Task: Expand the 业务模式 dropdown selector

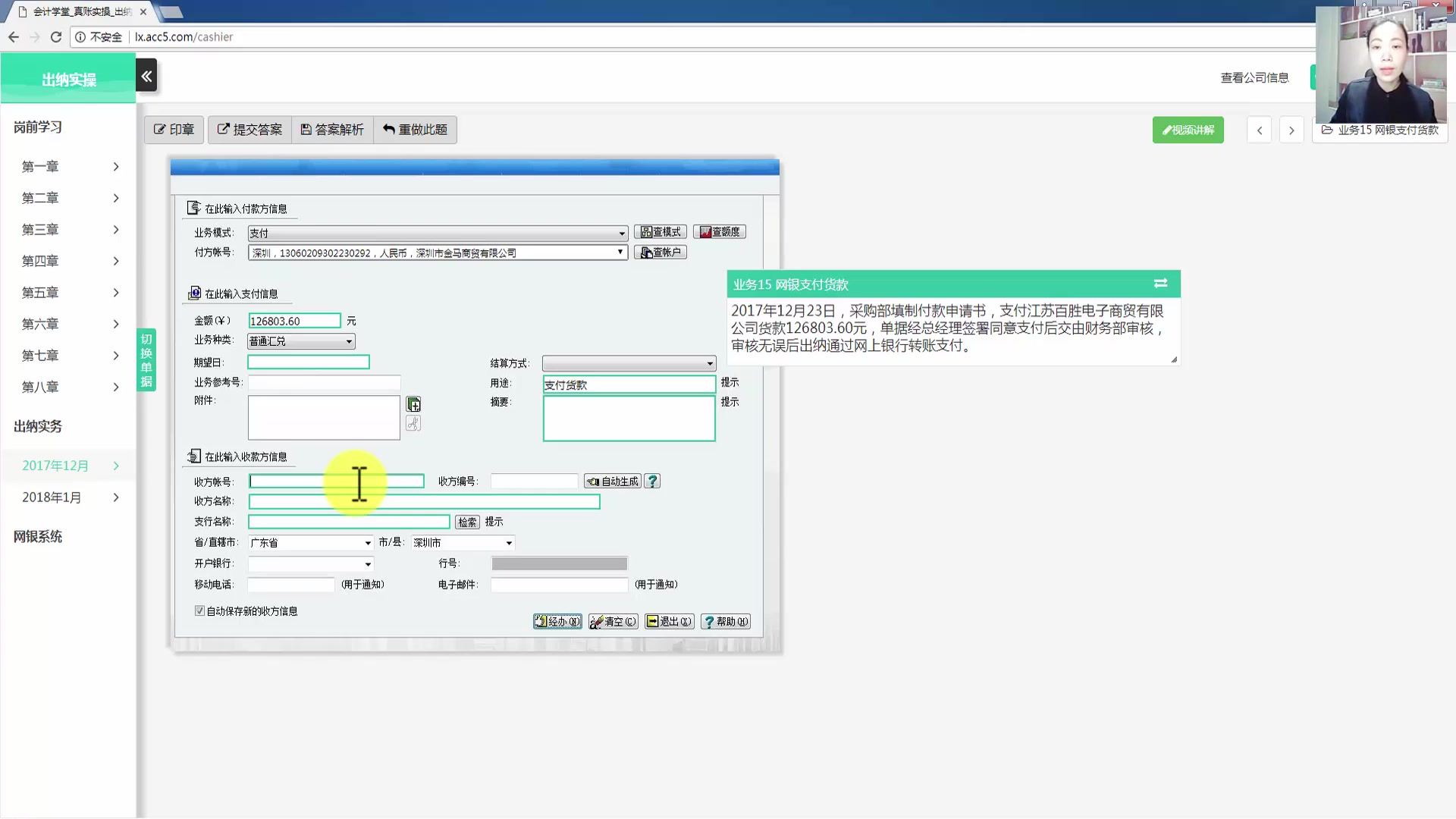Action: pos(622,232)
